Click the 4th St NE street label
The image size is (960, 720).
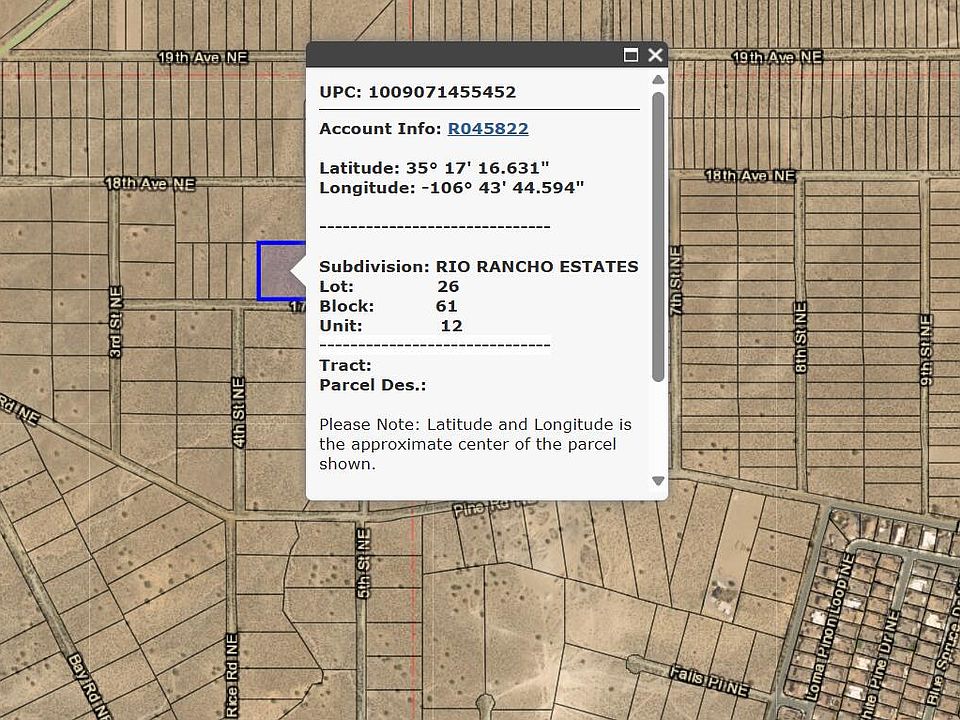click(x=239, y=413)
